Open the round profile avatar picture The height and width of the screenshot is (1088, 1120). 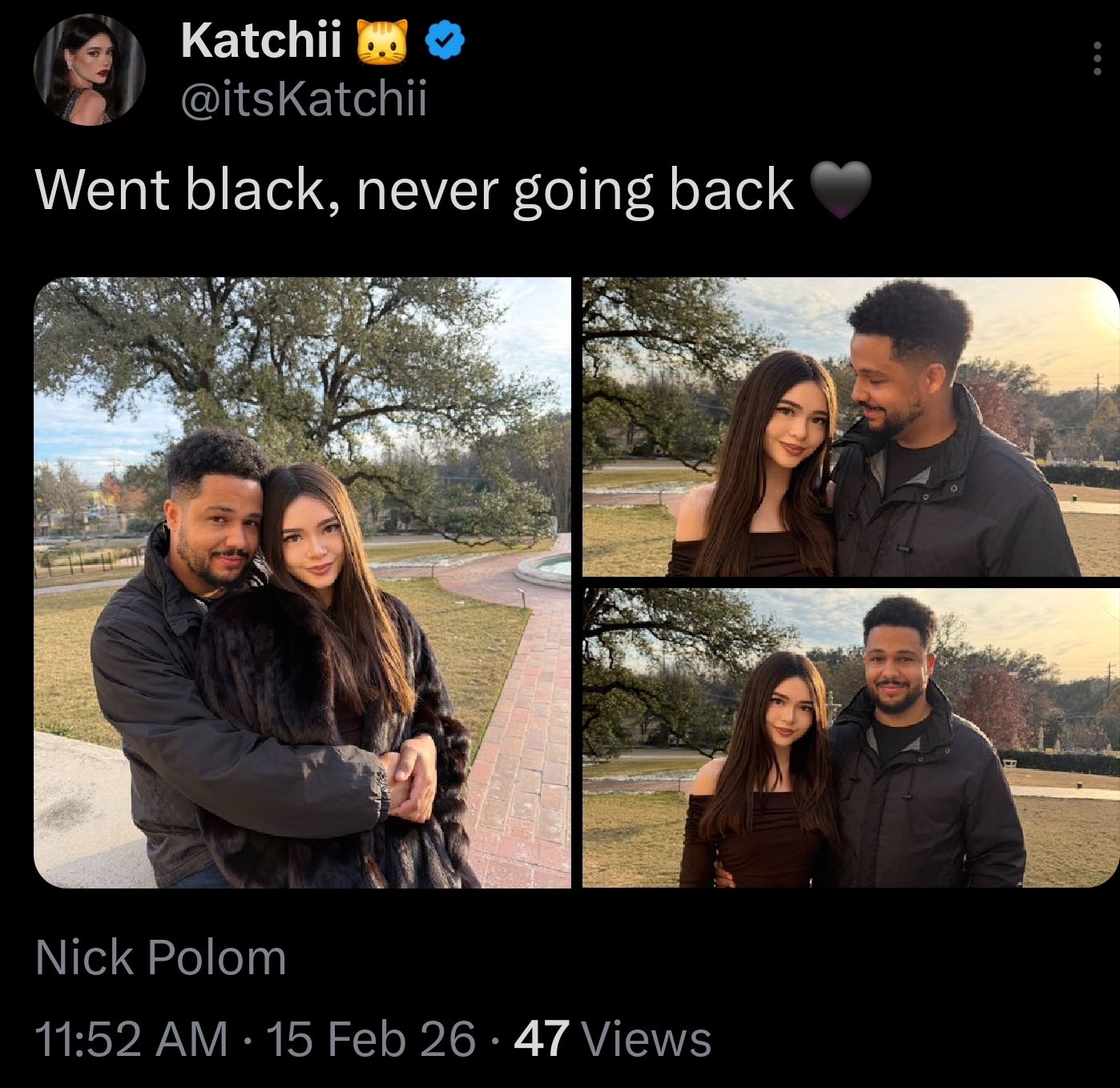(89, 70)
